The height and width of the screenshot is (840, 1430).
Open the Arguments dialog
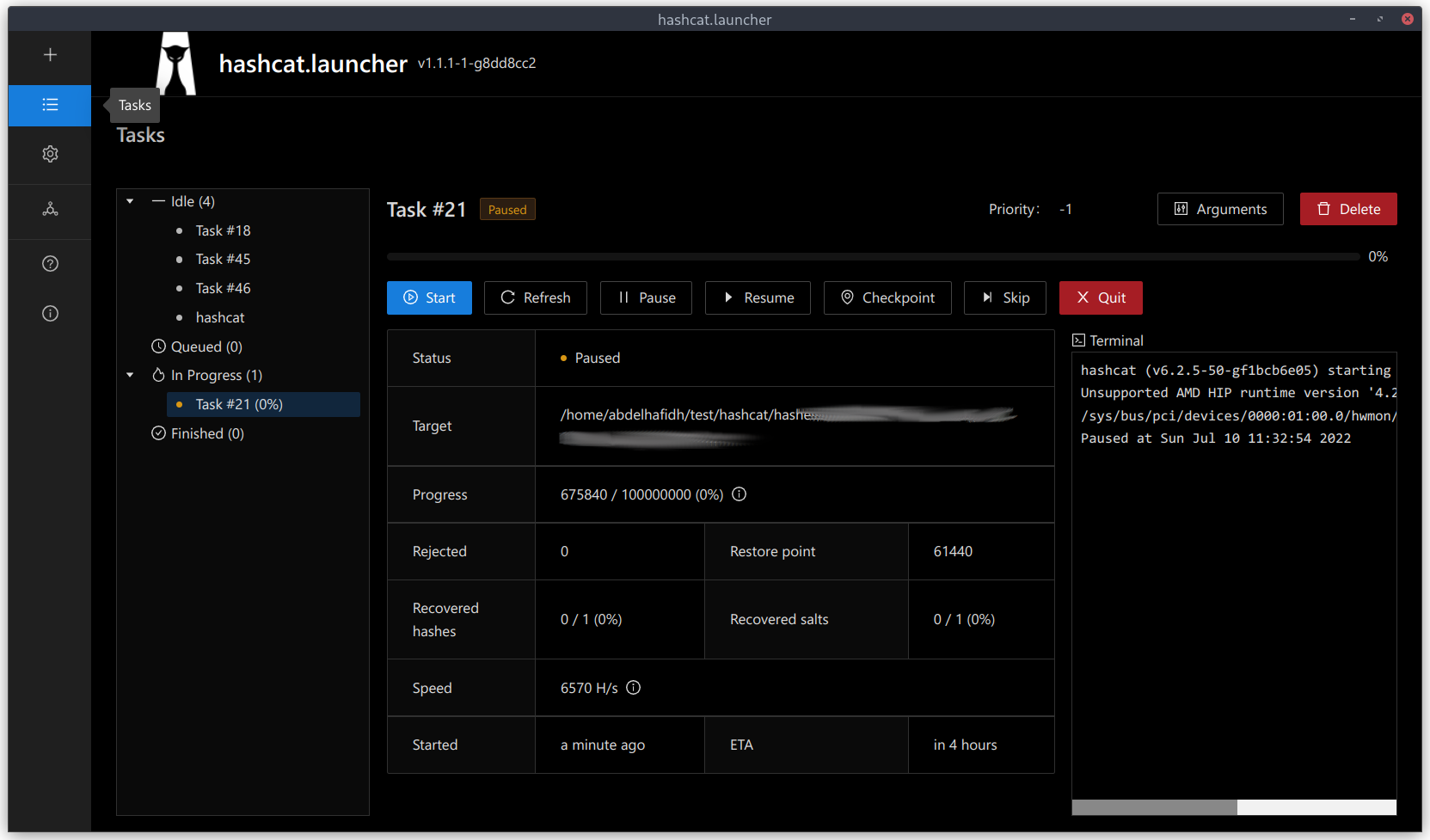(x=1220, y=209)
